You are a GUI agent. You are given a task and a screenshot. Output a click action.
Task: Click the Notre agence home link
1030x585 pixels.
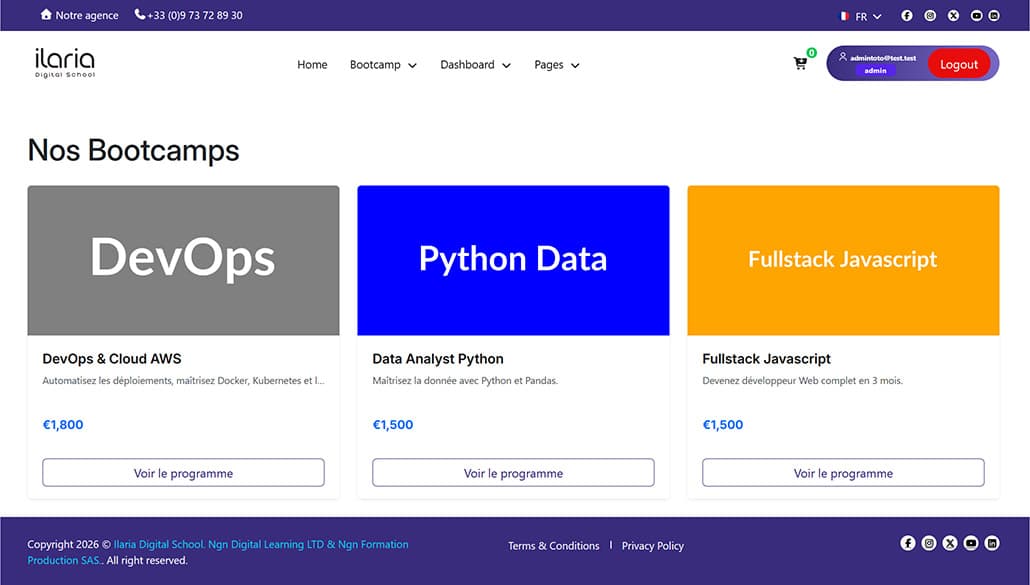[79, 15]
